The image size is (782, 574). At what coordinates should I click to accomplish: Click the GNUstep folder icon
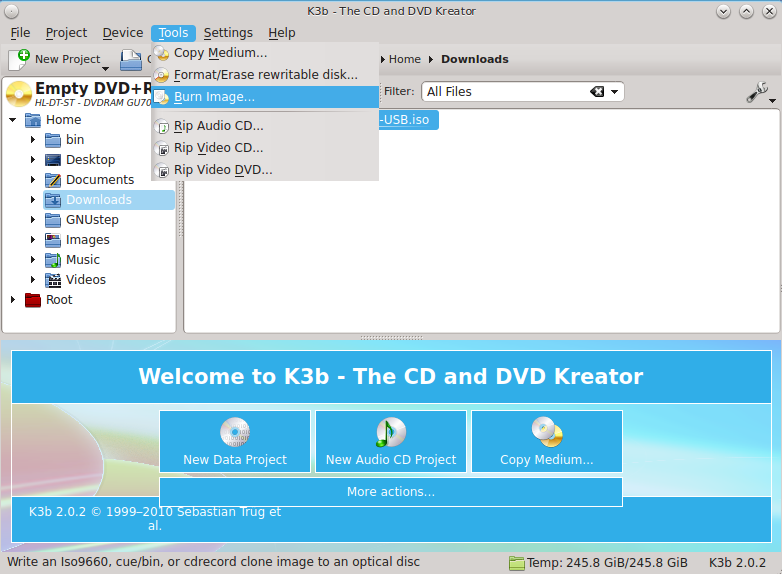pyautogui.click(x=53, y=220)
